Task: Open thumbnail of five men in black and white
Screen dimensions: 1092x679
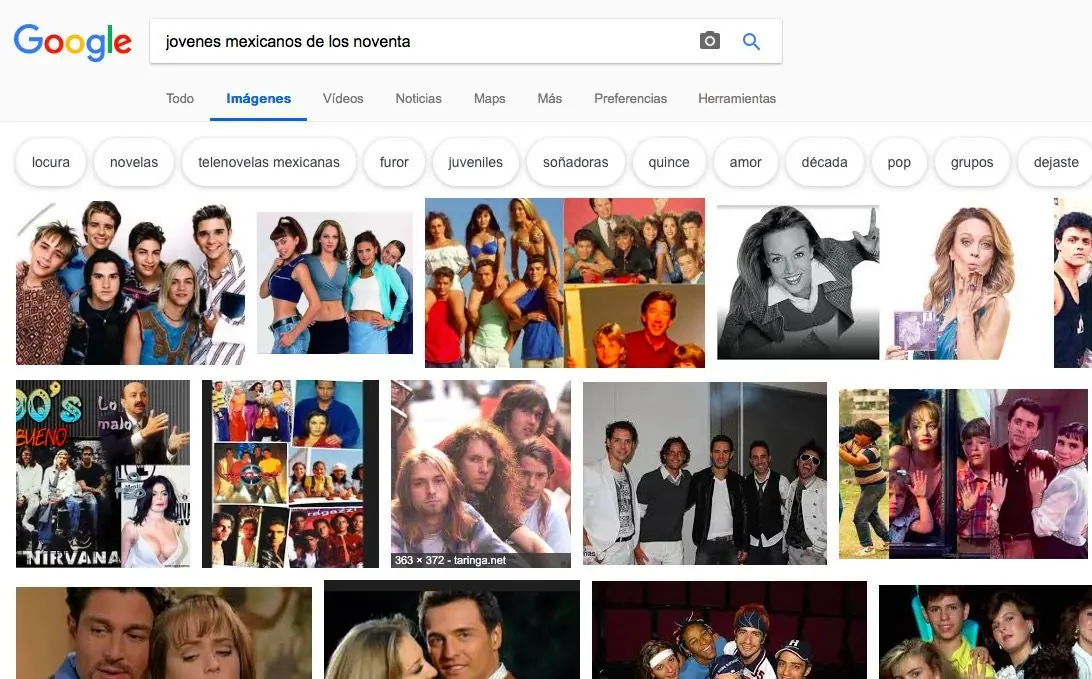Action: point(705,474)
